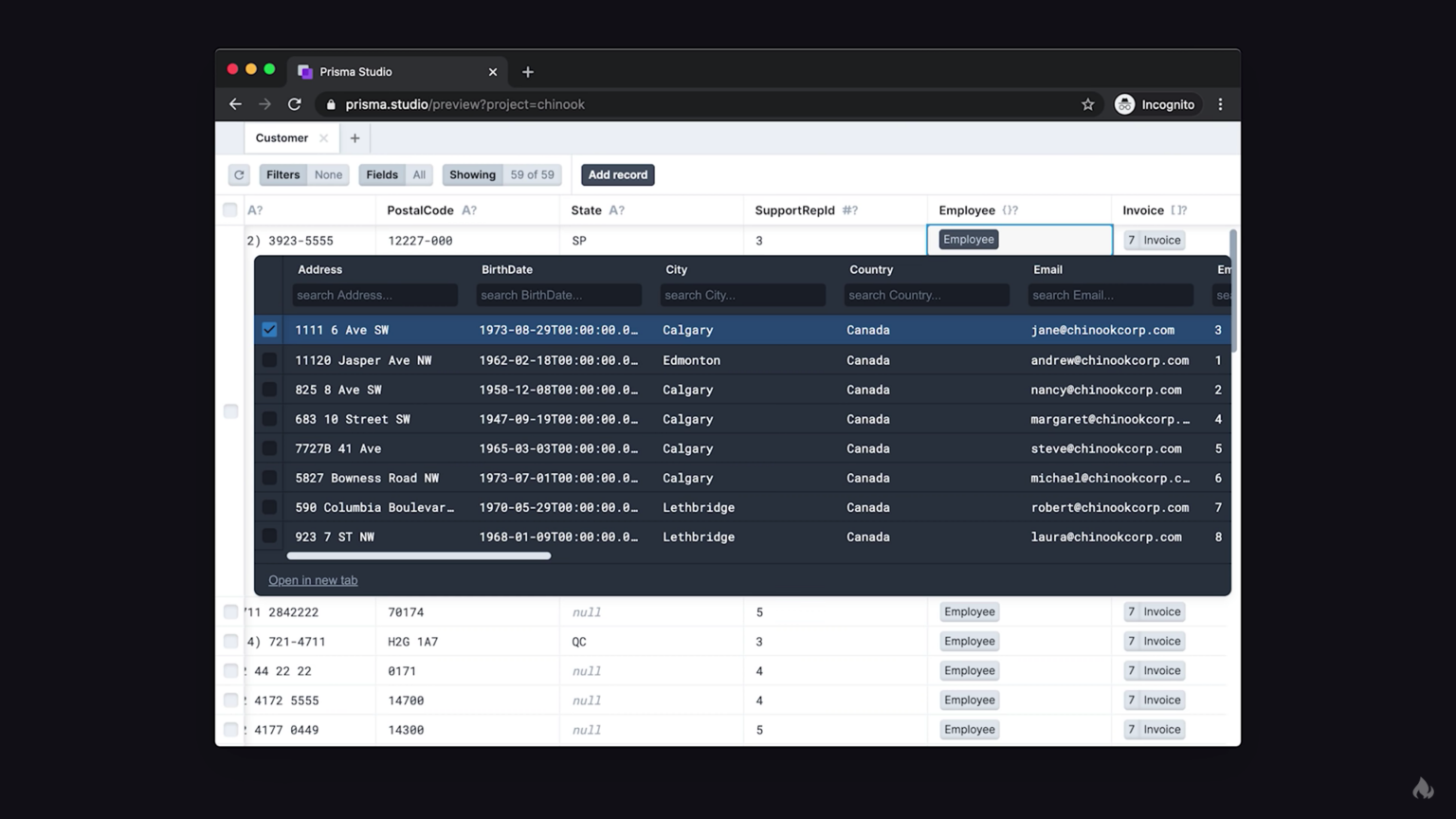Open the Filters None dropdown
The width and height of the screenshot is (1456, 819).
coord(304,174)
